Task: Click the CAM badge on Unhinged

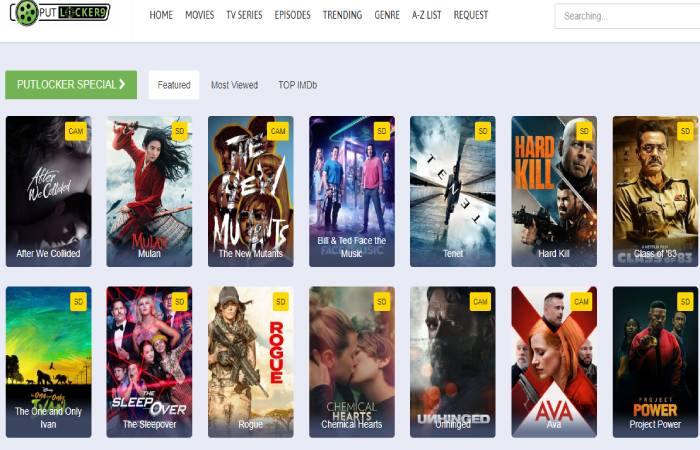Action: click(x=480, y=302)
